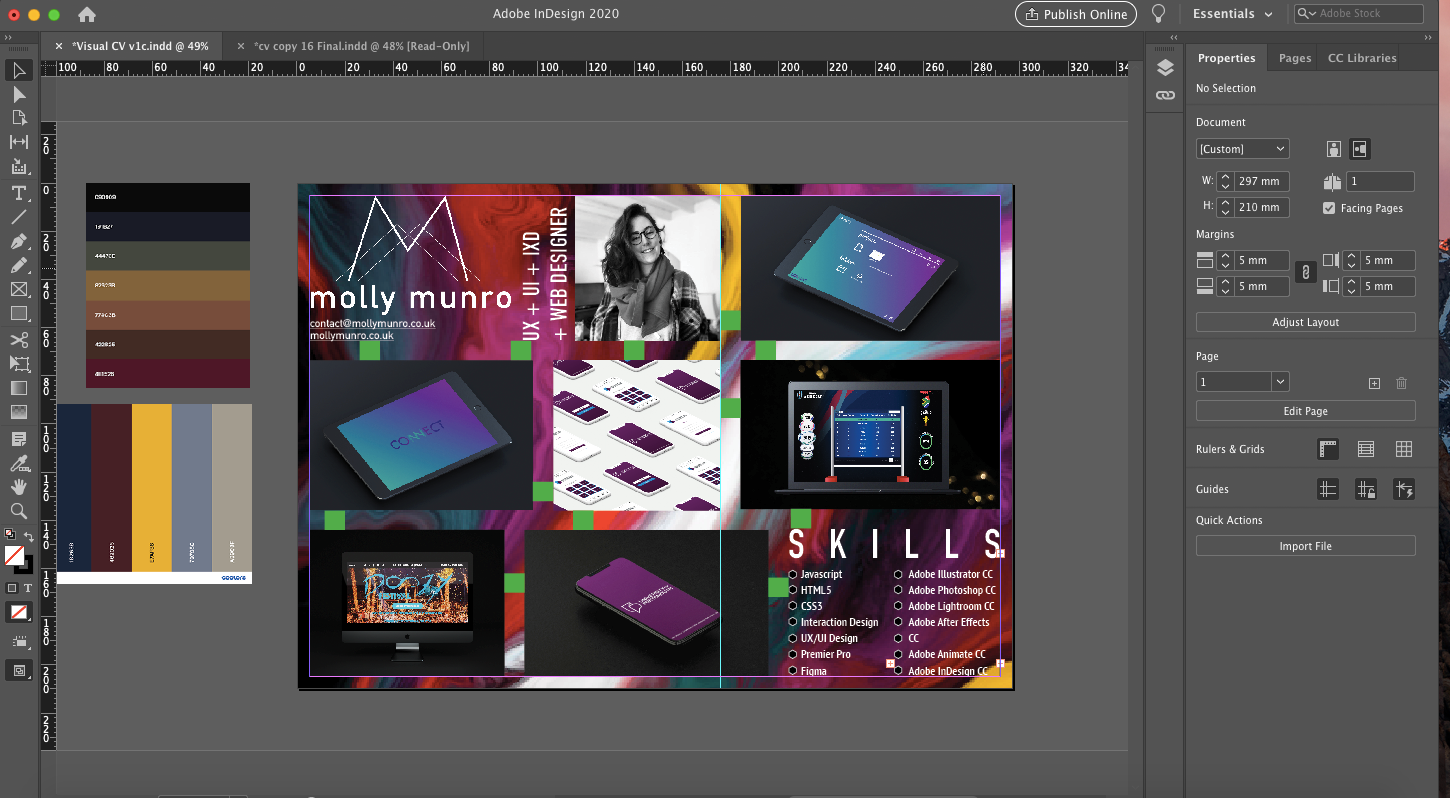Pick the Scissors tool
This screenshot has height=798, width=1450.
click(x=18, y=339)
